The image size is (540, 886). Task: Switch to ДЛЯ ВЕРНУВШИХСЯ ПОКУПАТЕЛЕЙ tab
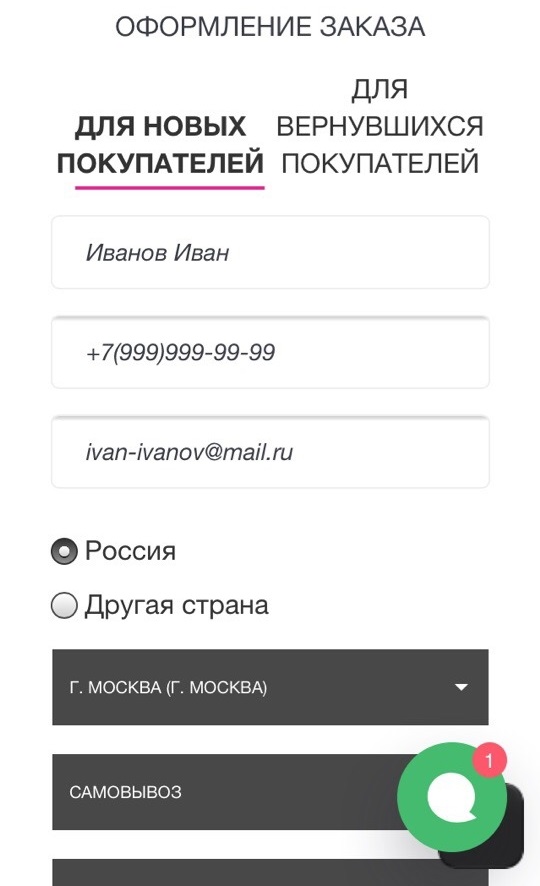tap(380, 126)
